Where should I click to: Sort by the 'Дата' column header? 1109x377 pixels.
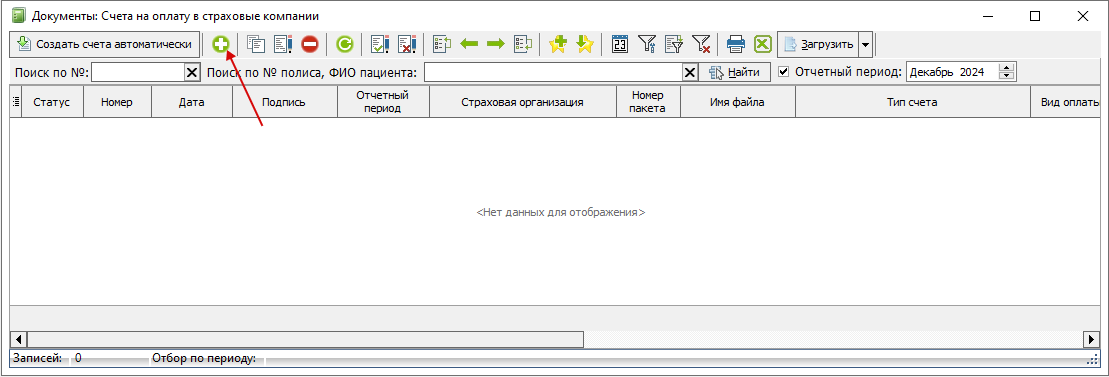[192, 102]
